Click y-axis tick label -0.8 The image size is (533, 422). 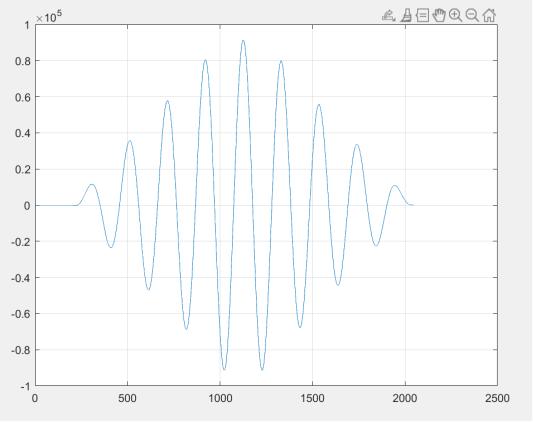pyautogui.click(x=21, y=350)
